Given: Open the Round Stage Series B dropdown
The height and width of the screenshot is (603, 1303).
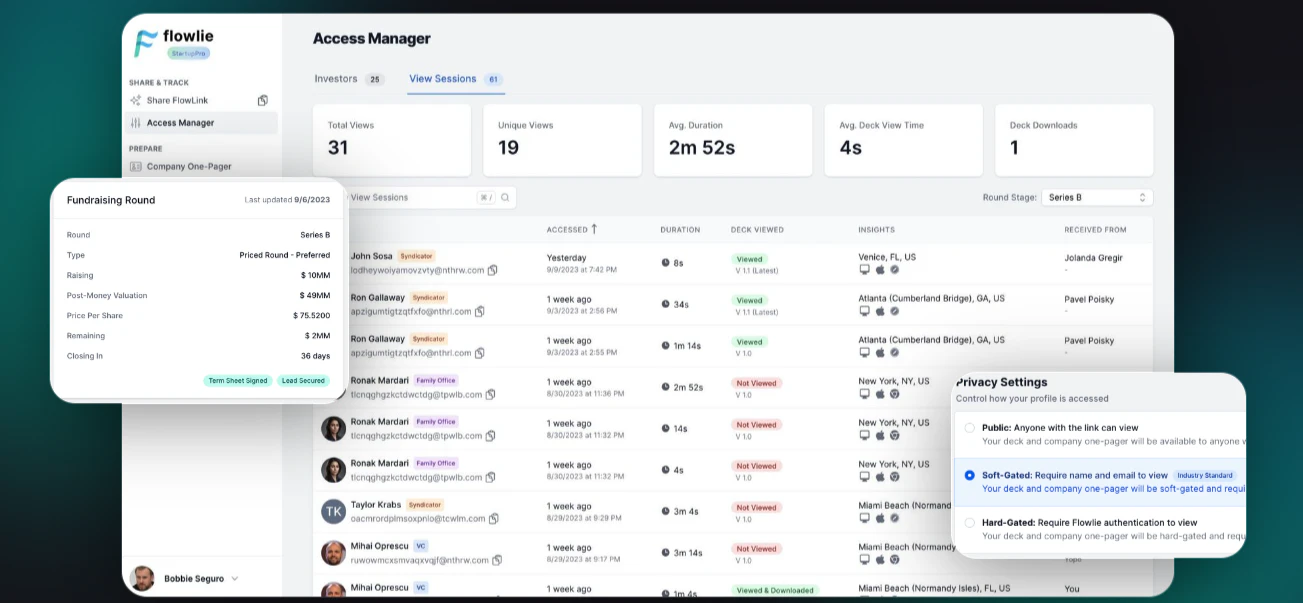Looking at the screenshot, I should point(1097,197).
